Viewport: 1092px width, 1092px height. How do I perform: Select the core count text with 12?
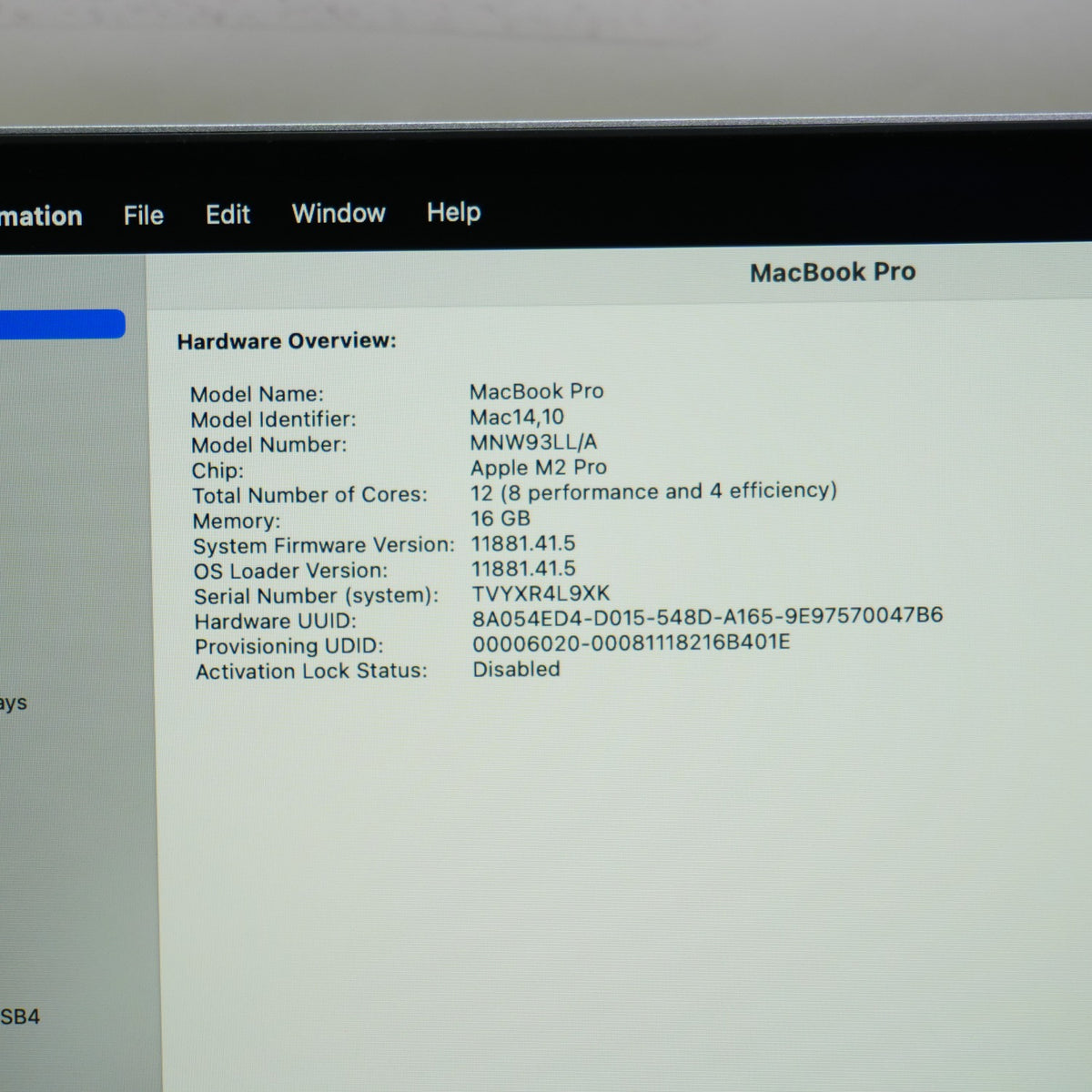point(653,491)
